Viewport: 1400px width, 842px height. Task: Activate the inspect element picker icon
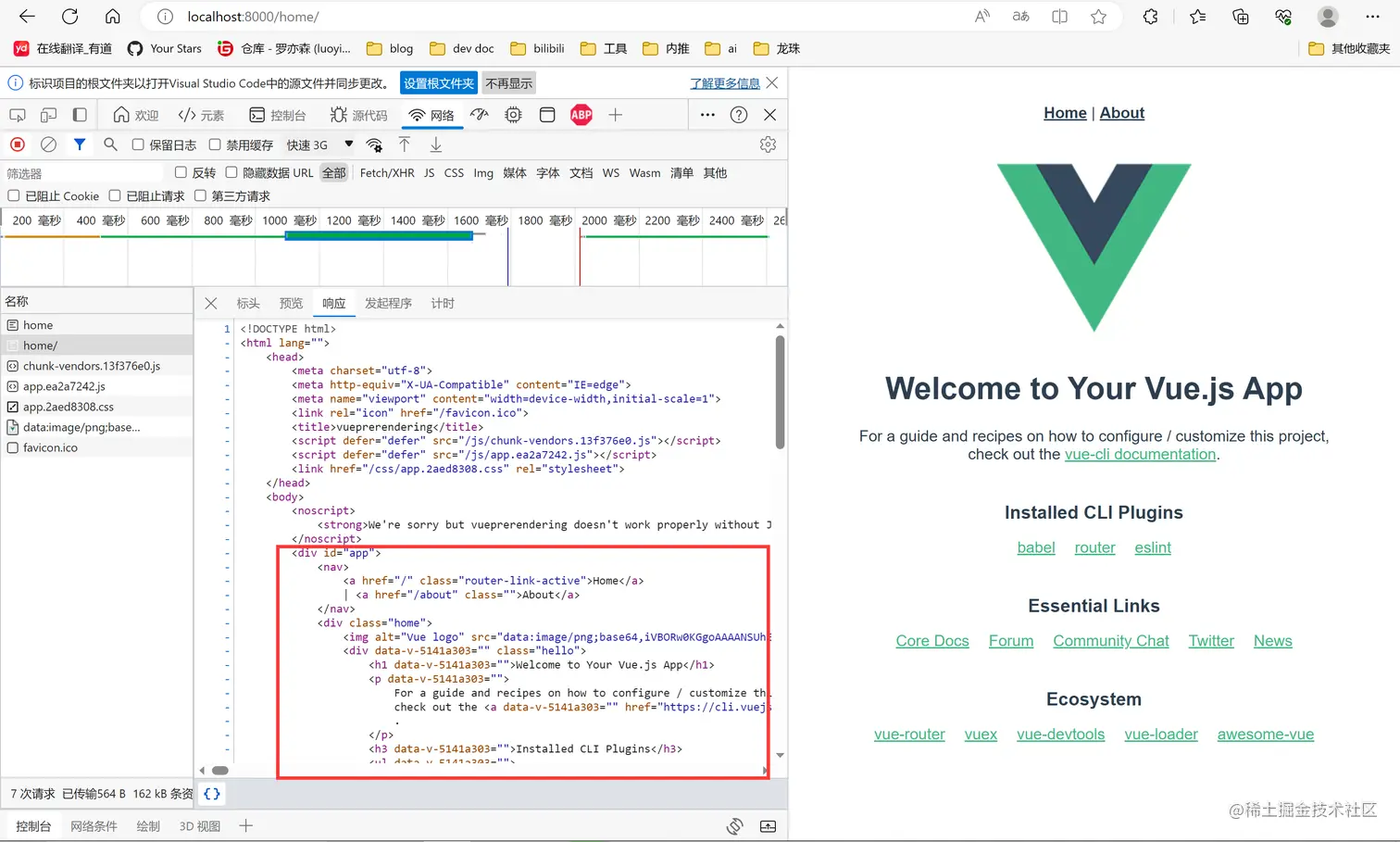[18, 115]
